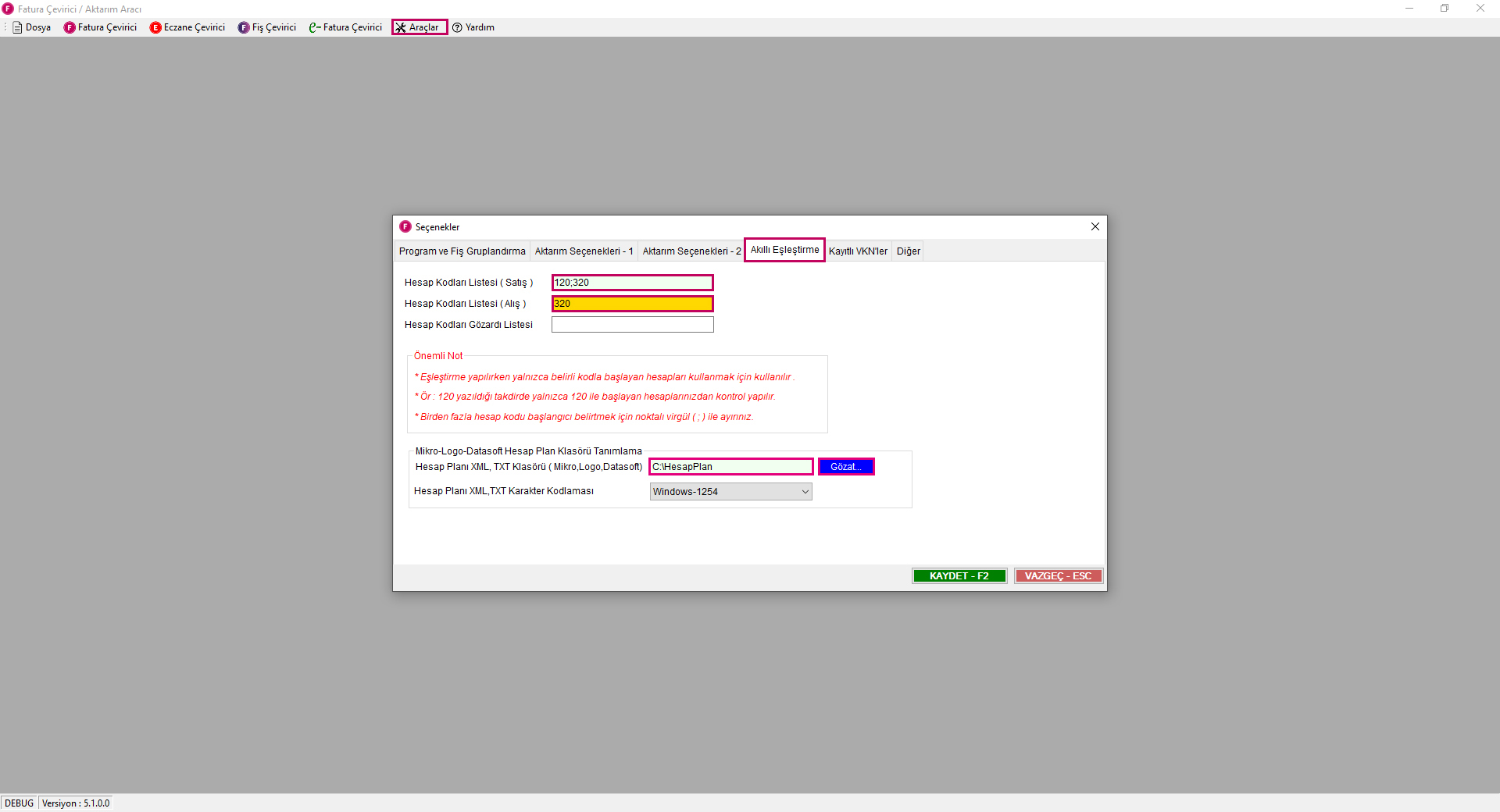The width and height of the screenshot is (1500, 812).
Task: Click the Araçlar tools icon
Action: [x=401, y=27]
